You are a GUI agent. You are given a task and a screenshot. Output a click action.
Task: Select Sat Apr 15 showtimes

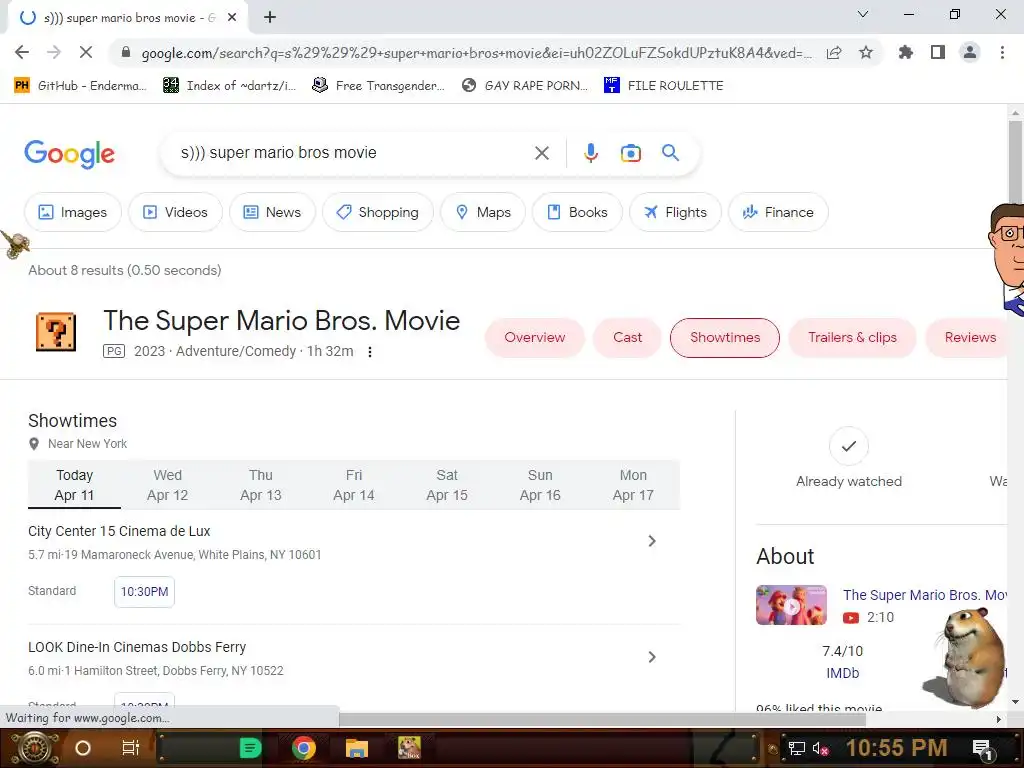click(447, 485)
